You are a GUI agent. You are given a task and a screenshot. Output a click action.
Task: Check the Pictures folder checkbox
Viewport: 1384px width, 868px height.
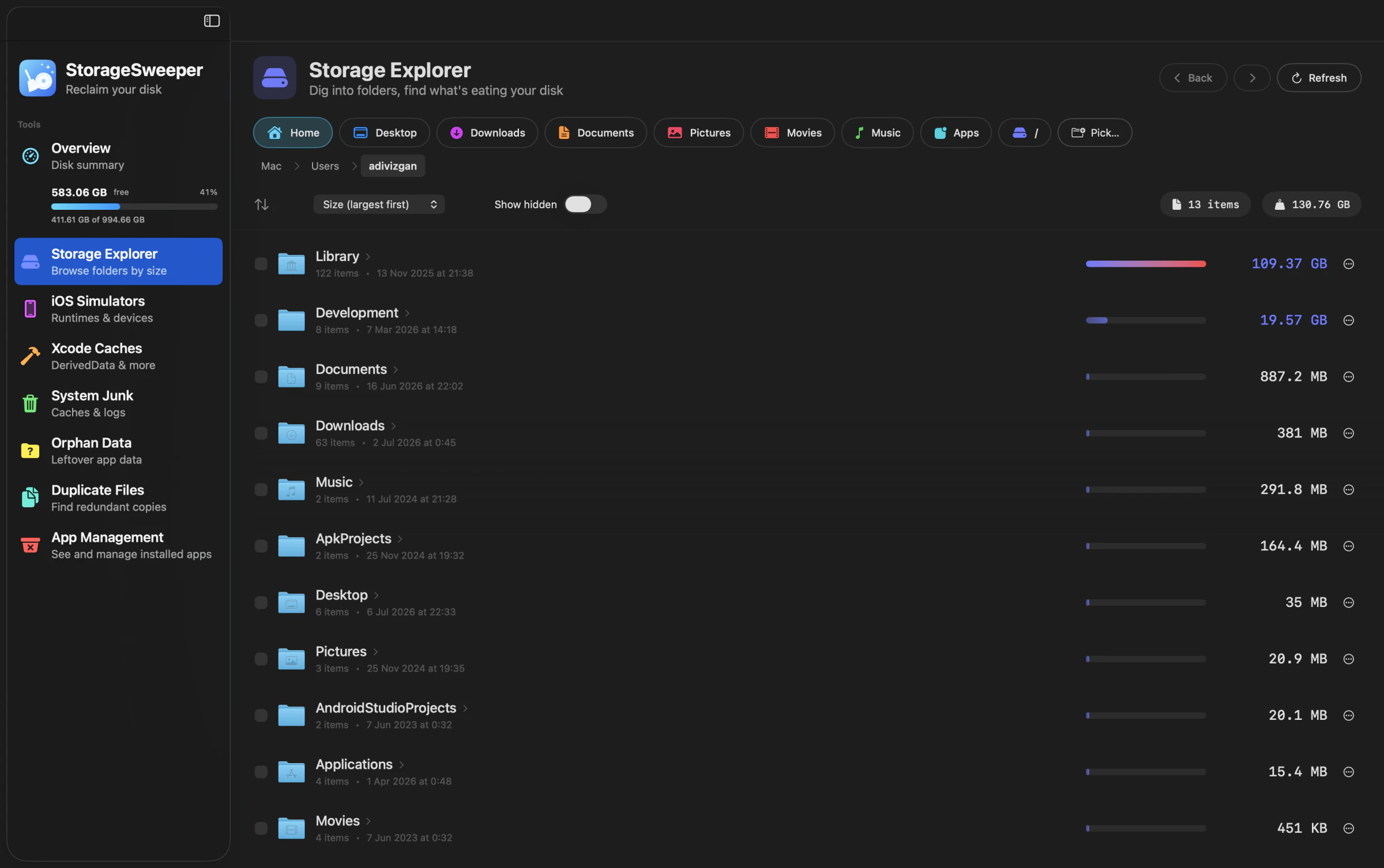pos(261,659)
